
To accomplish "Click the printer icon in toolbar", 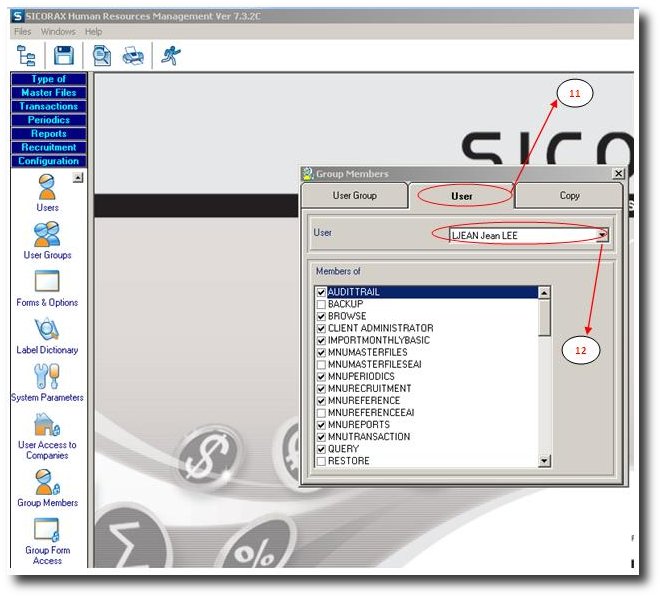I will click(x=133, y=56).
